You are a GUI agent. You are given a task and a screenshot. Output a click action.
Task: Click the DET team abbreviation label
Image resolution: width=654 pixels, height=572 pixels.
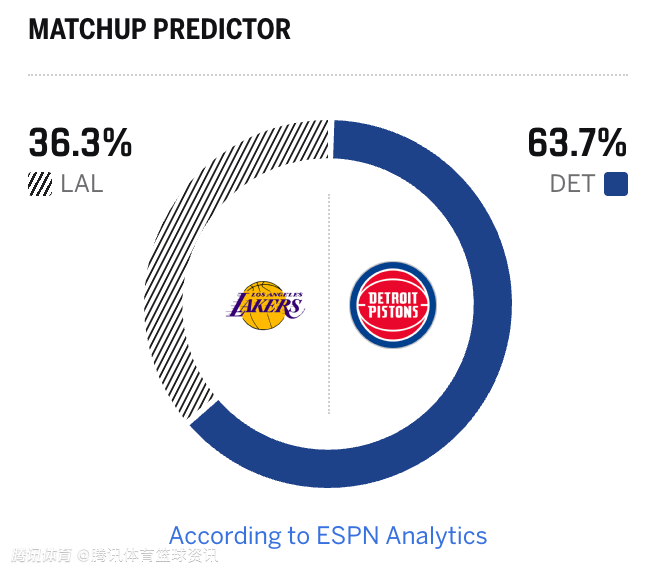point(572,185)
